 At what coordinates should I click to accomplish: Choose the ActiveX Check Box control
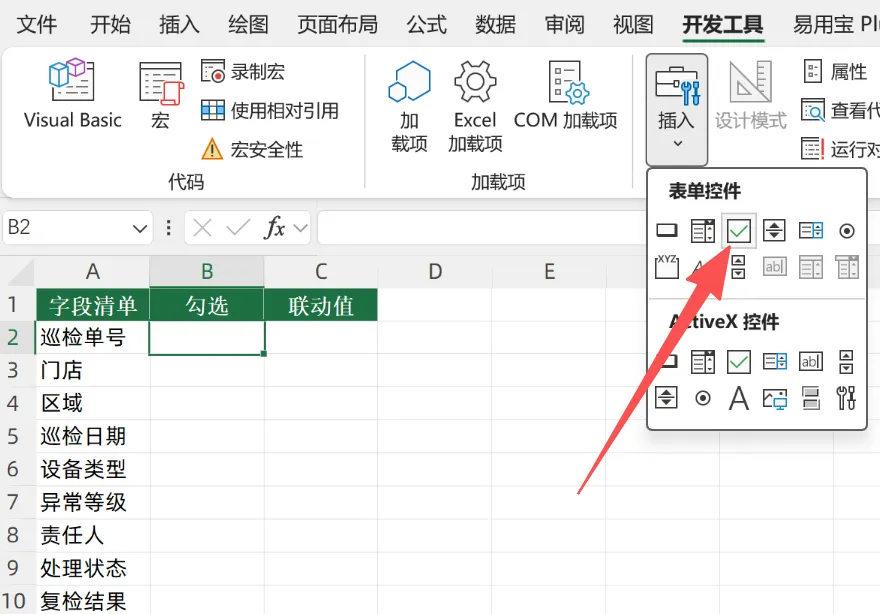[739, 362]
